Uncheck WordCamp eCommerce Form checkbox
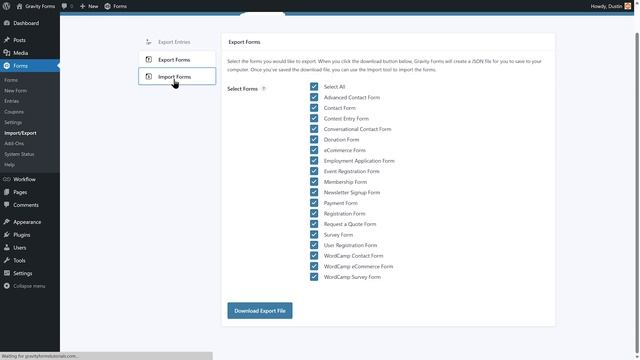 click(x=314, y=266)
